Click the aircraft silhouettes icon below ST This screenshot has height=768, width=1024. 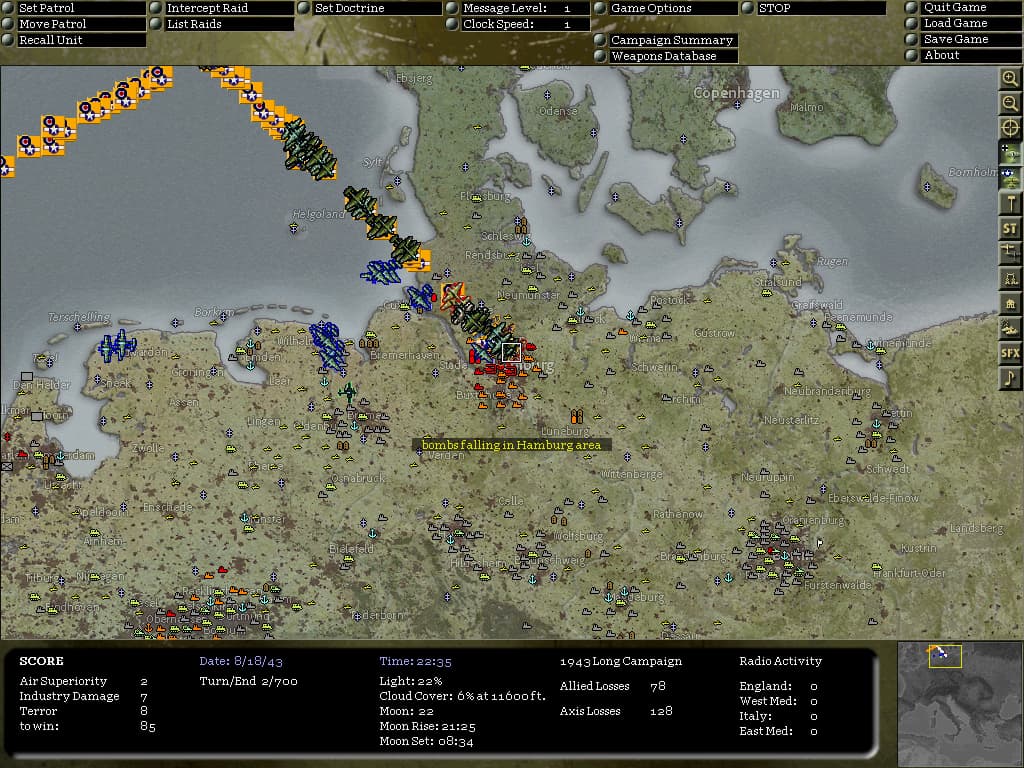point(1010,253)
